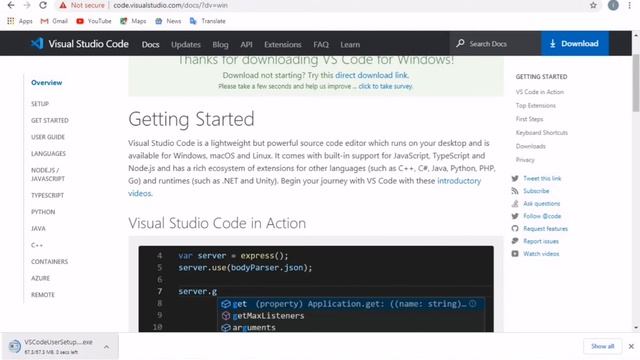The image size is (640, 360).
Task: Expand PYTHON section in sidebar
Action: 43,212
